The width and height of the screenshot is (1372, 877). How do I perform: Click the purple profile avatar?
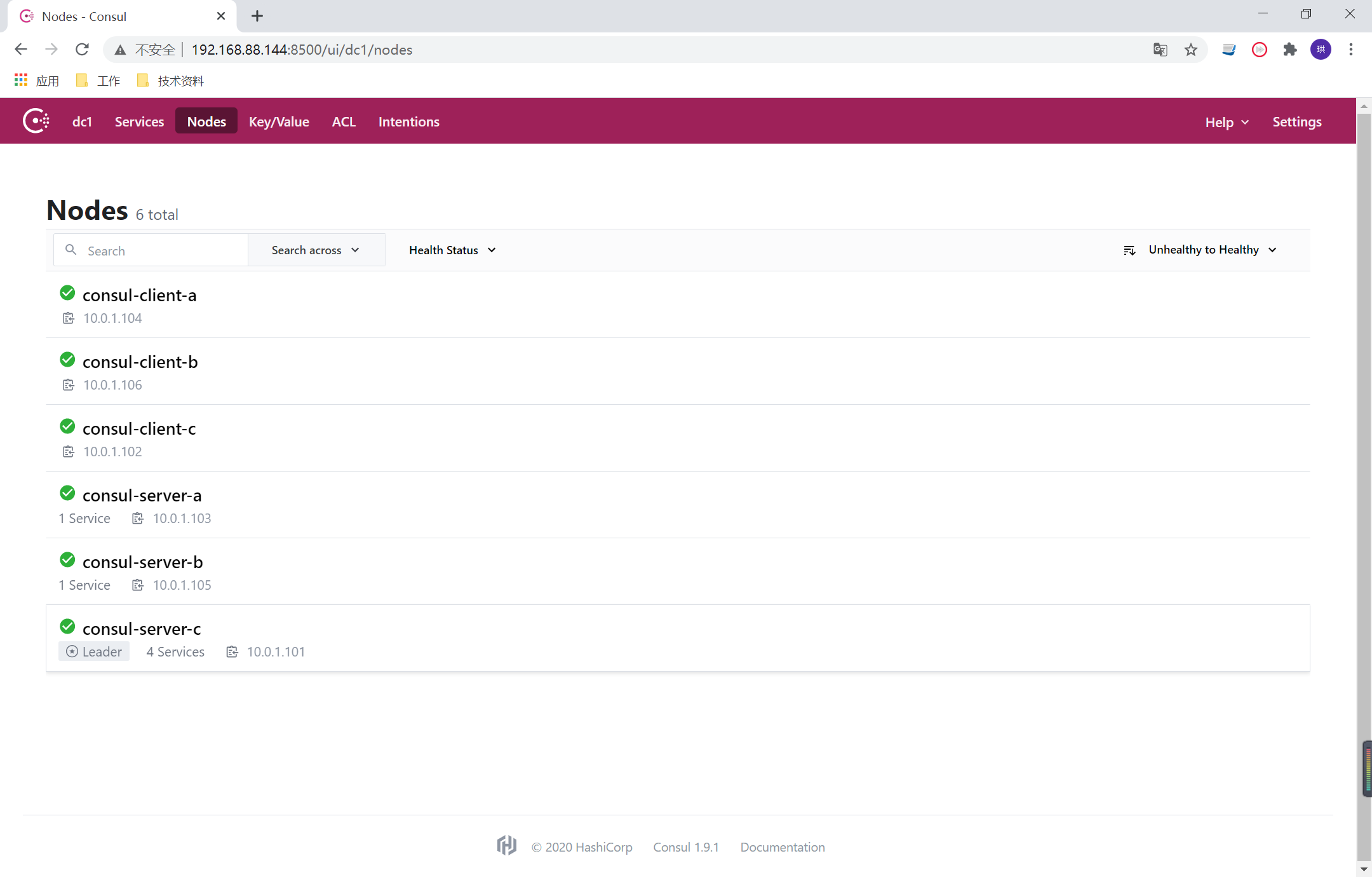[x=1321, y=50]
